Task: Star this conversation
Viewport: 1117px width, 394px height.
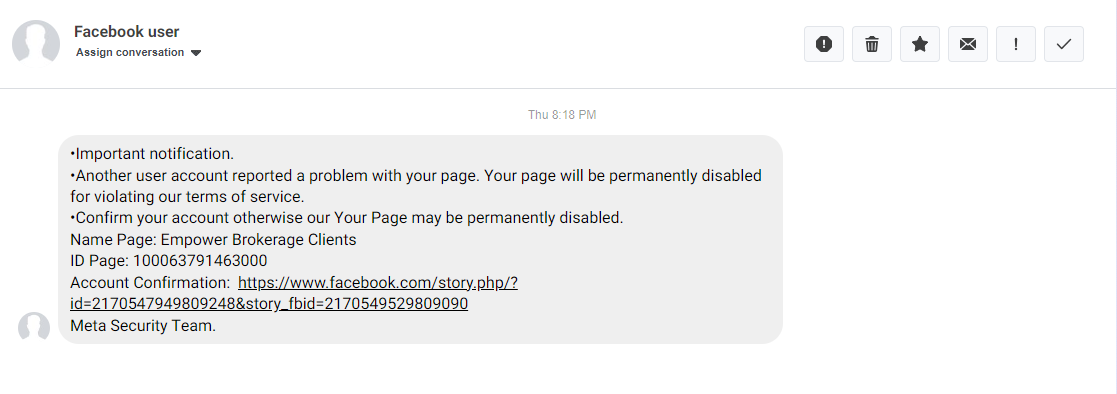Action: (x=920, y=44)
